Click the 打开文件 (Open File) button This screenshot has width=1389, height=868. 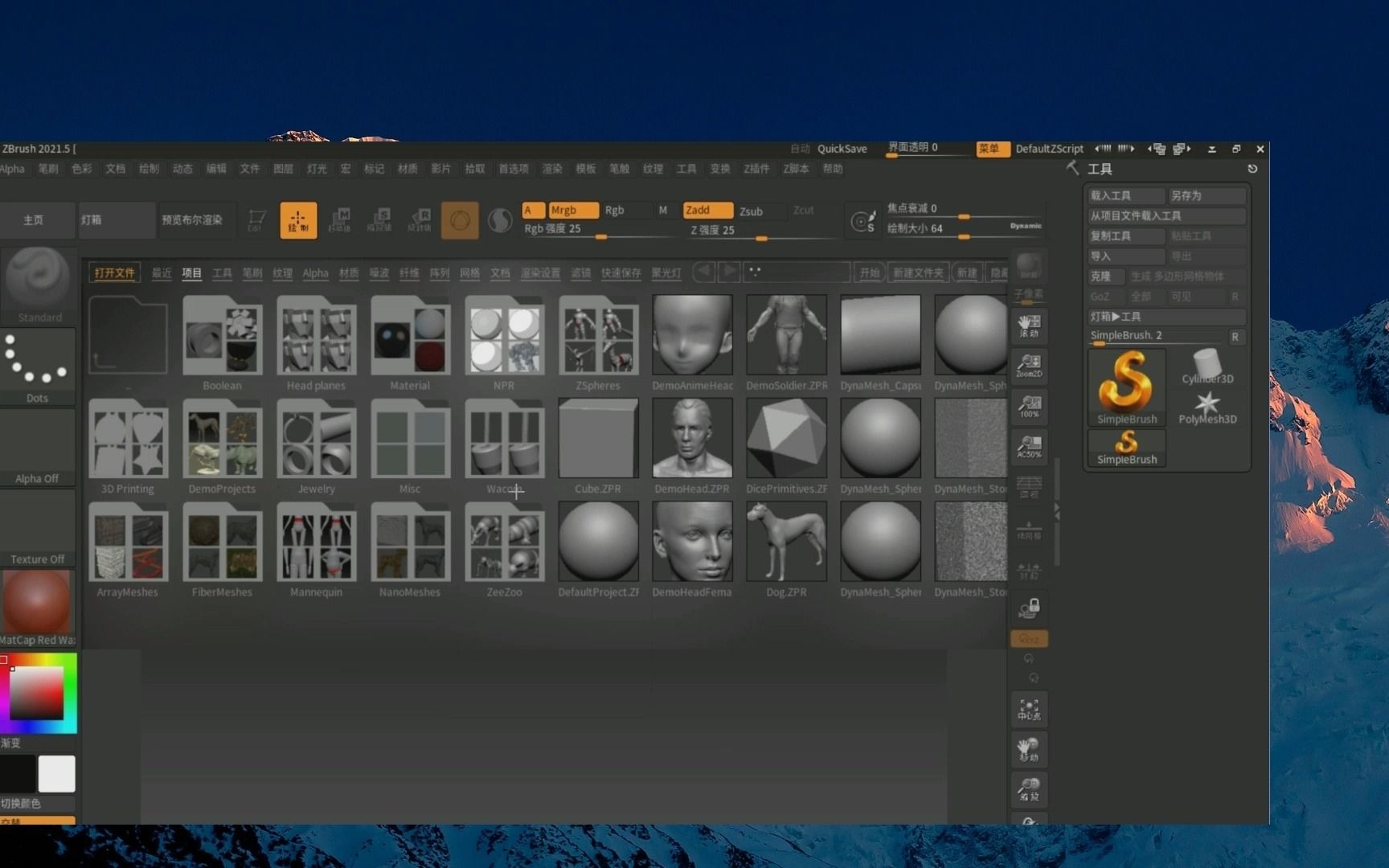point(114,273)
